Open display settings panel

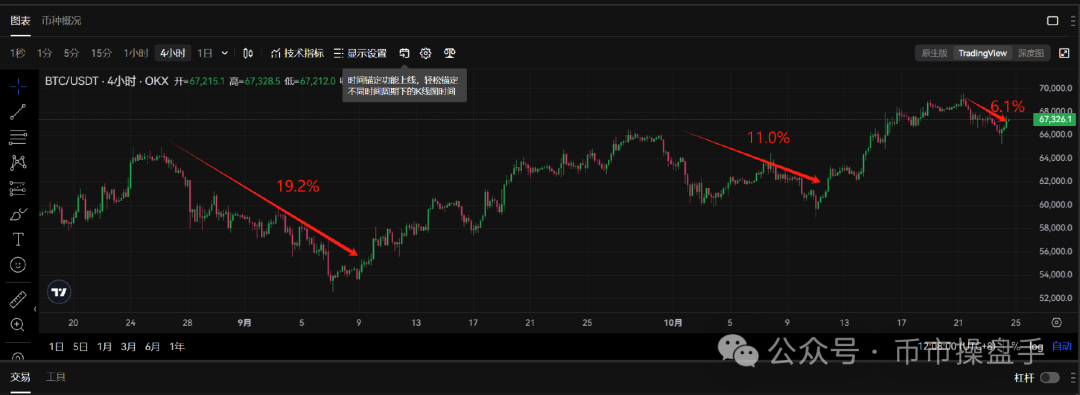click(x=360, y=53)
